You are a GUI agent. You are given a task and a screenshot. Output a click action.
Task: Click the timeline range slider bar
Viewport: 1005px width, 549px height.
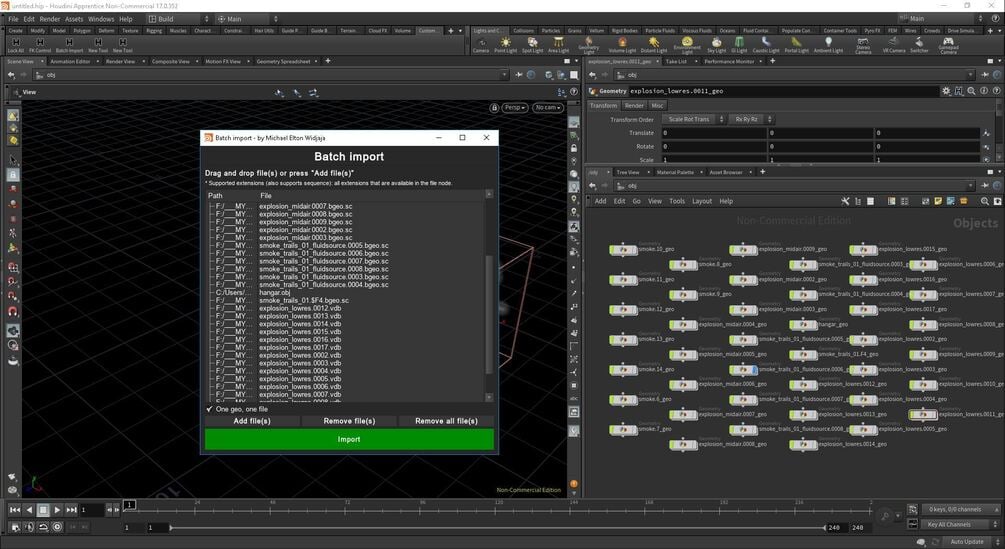497,528
